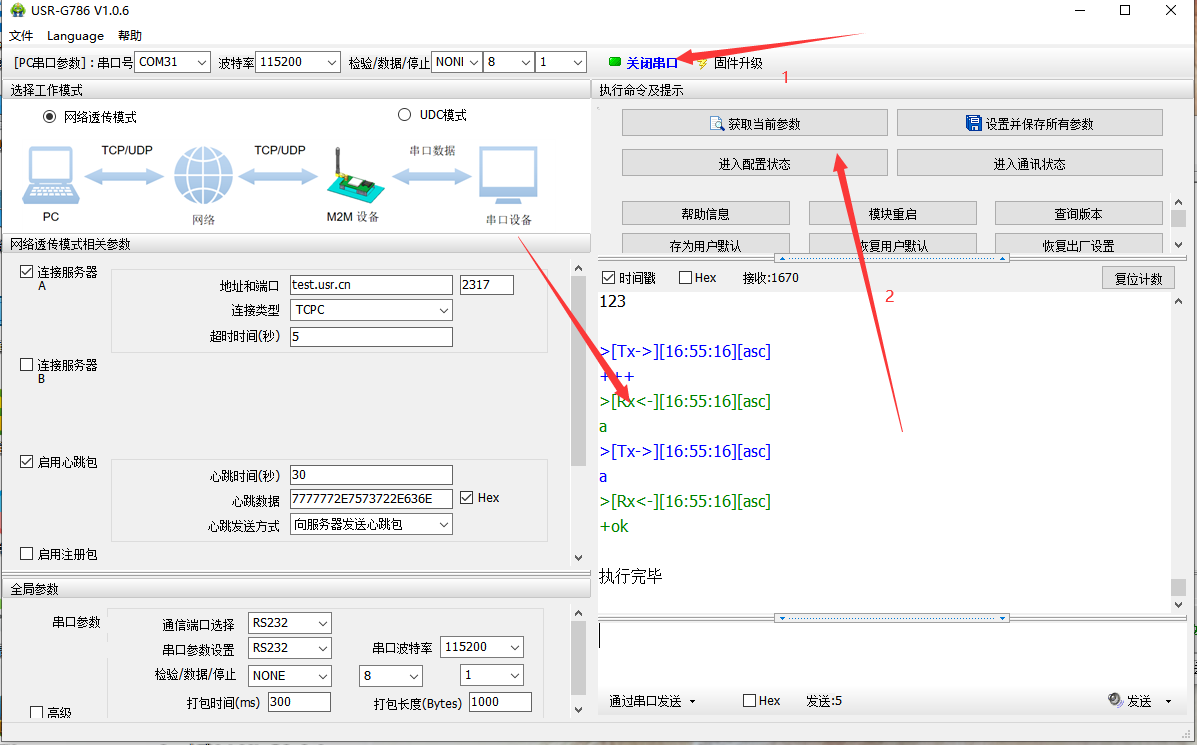Screen dimensions: 1197x745
Task: Open the 文件 menu
Action: 21,36
